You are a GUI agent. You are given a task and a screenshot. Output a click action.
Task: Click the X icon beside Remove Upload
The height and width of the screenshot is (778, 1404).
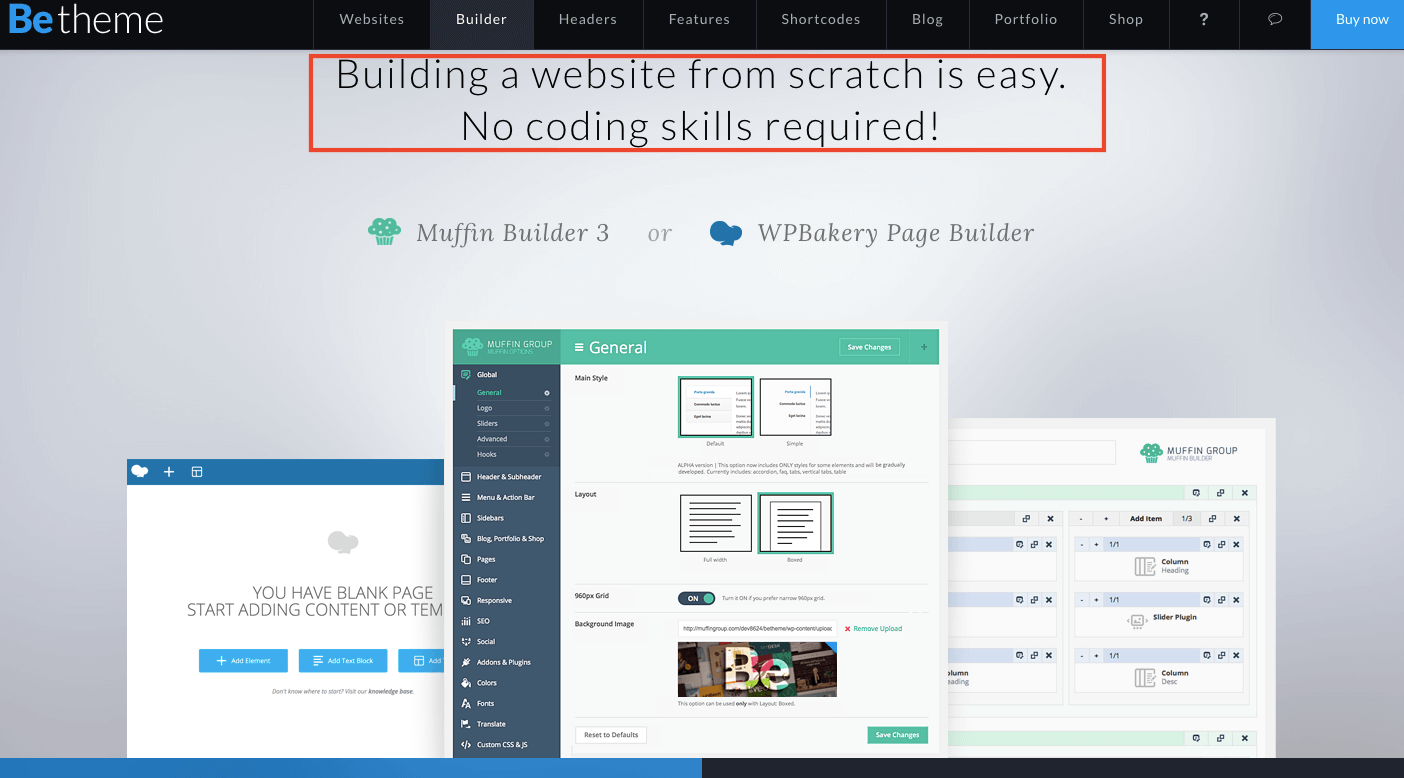848,629
